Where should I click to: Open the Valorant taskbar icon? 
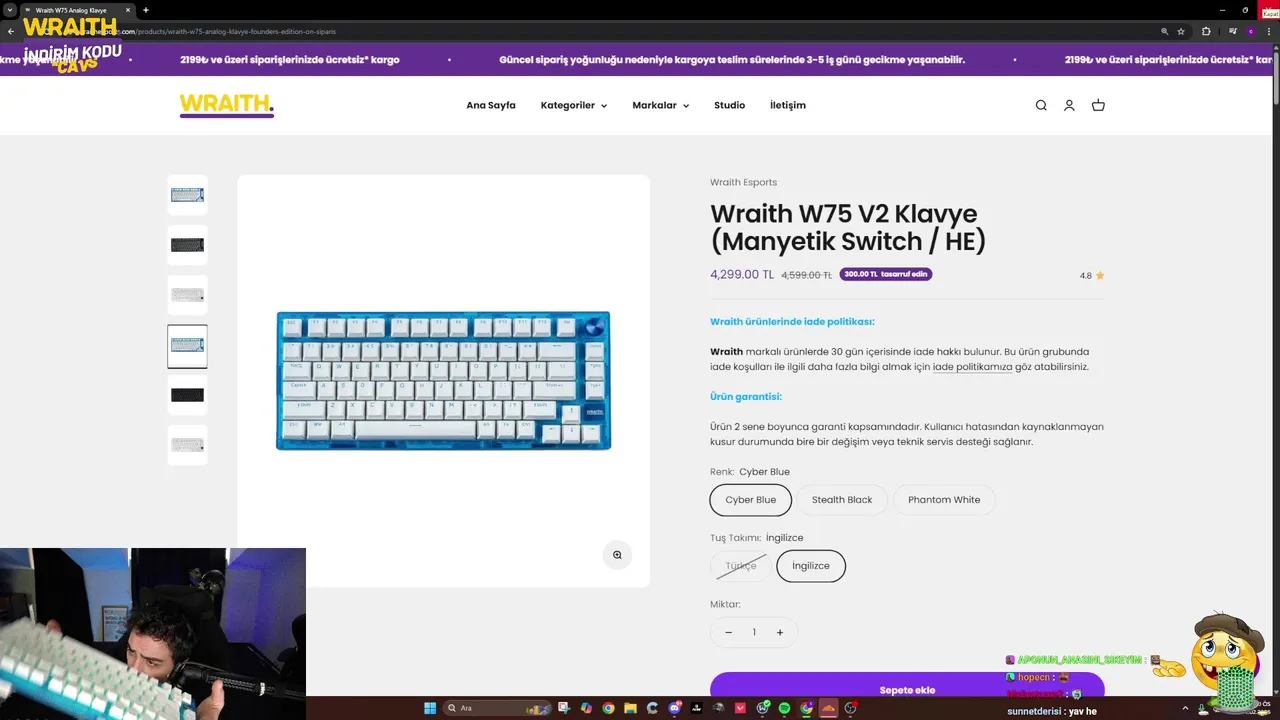pyautogui.click(x=740, y=708)
